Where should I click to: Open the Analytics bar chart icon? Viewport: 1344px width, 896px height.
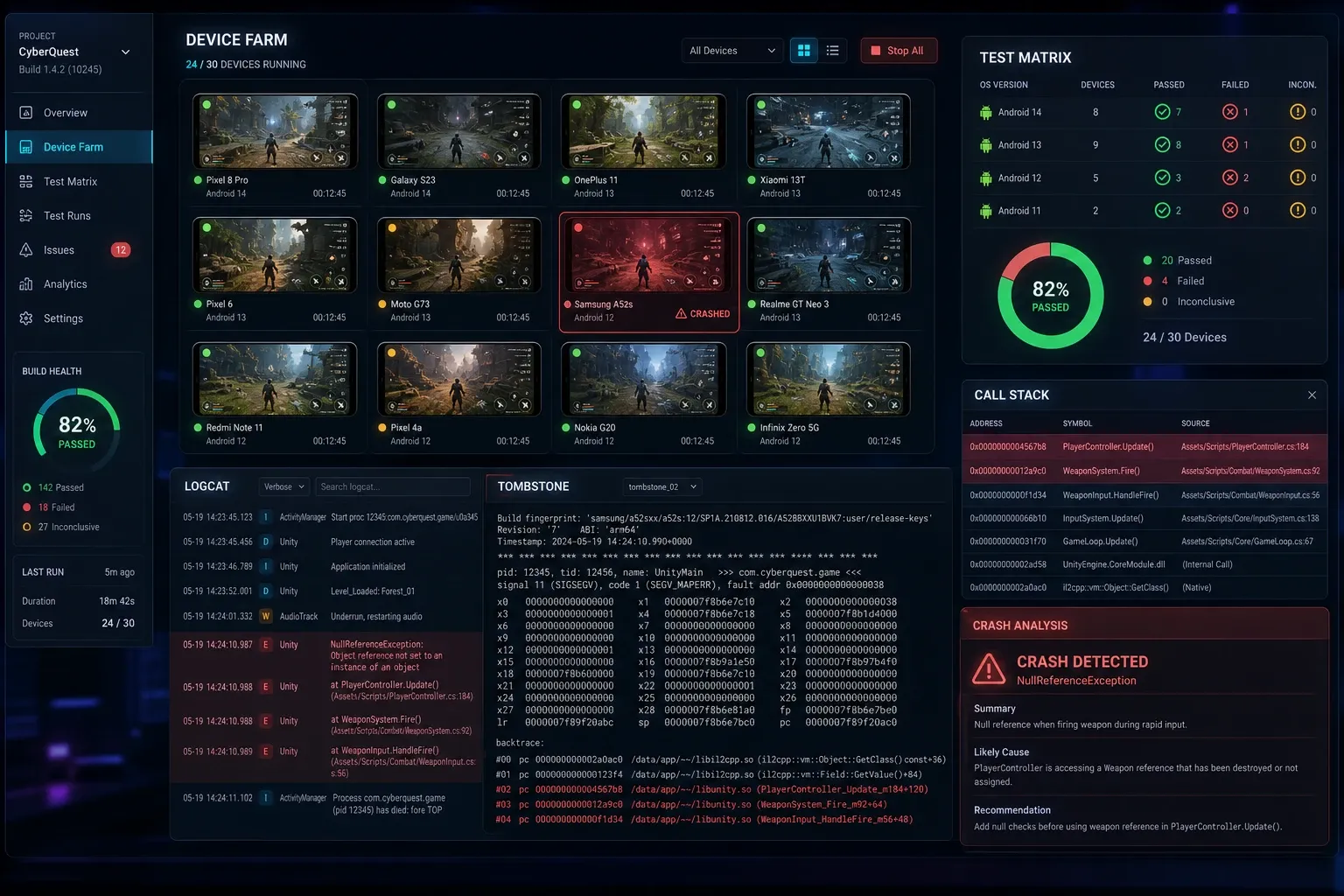26,283
